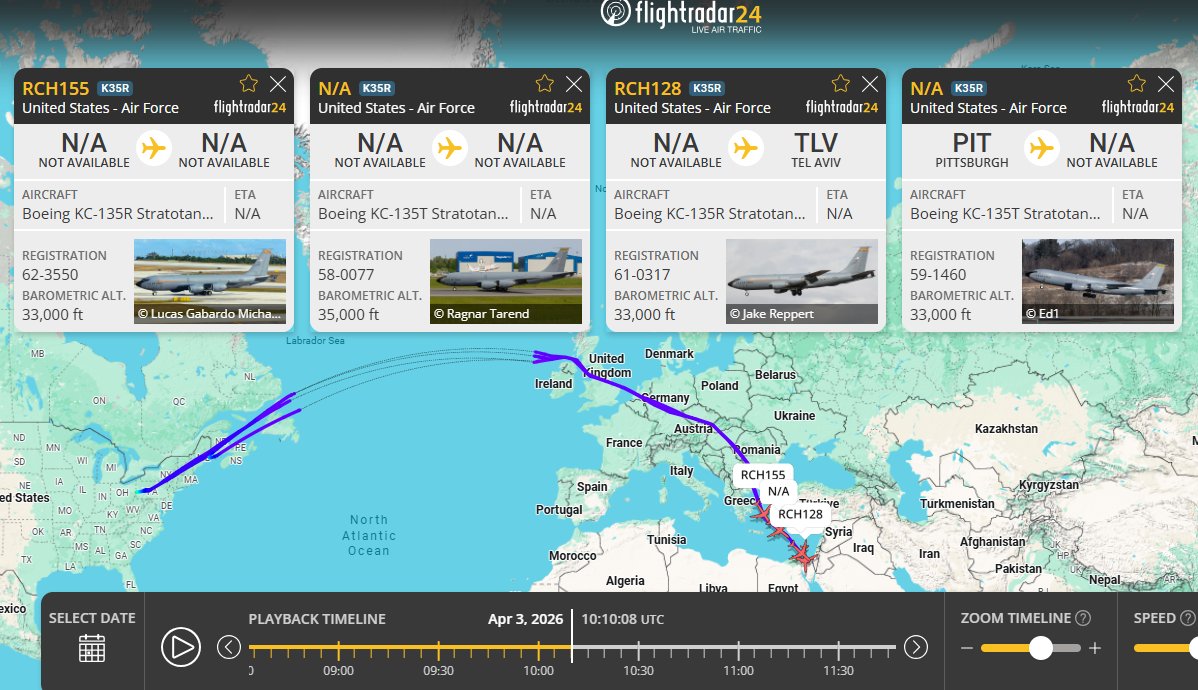Screen dimensions: 1198x690
Task: Open the calendar to select a date
Action: (x=92, y=648)
